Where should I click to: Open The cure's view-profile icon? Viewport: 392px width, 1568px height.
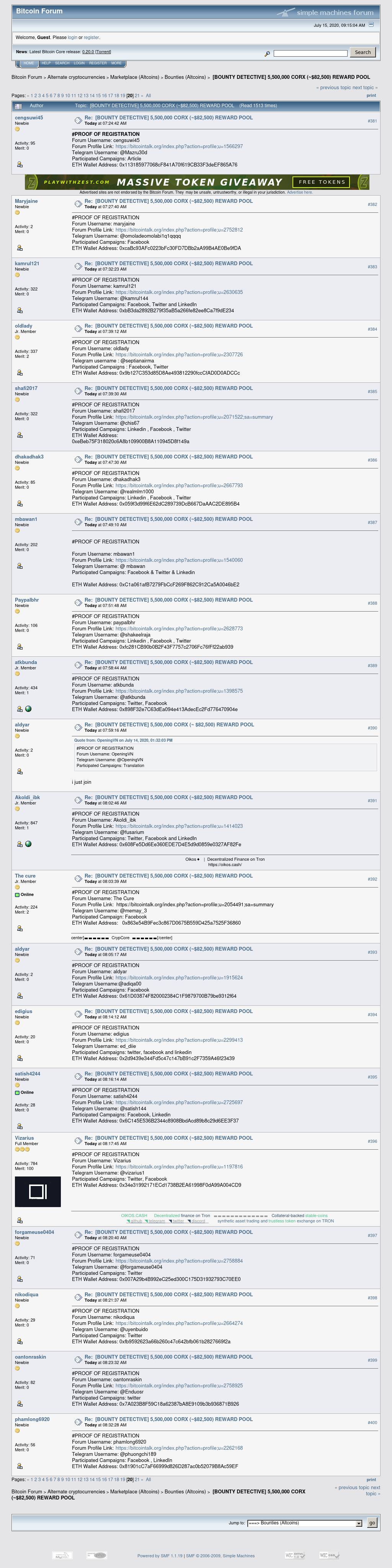click(x=20, y=928)
